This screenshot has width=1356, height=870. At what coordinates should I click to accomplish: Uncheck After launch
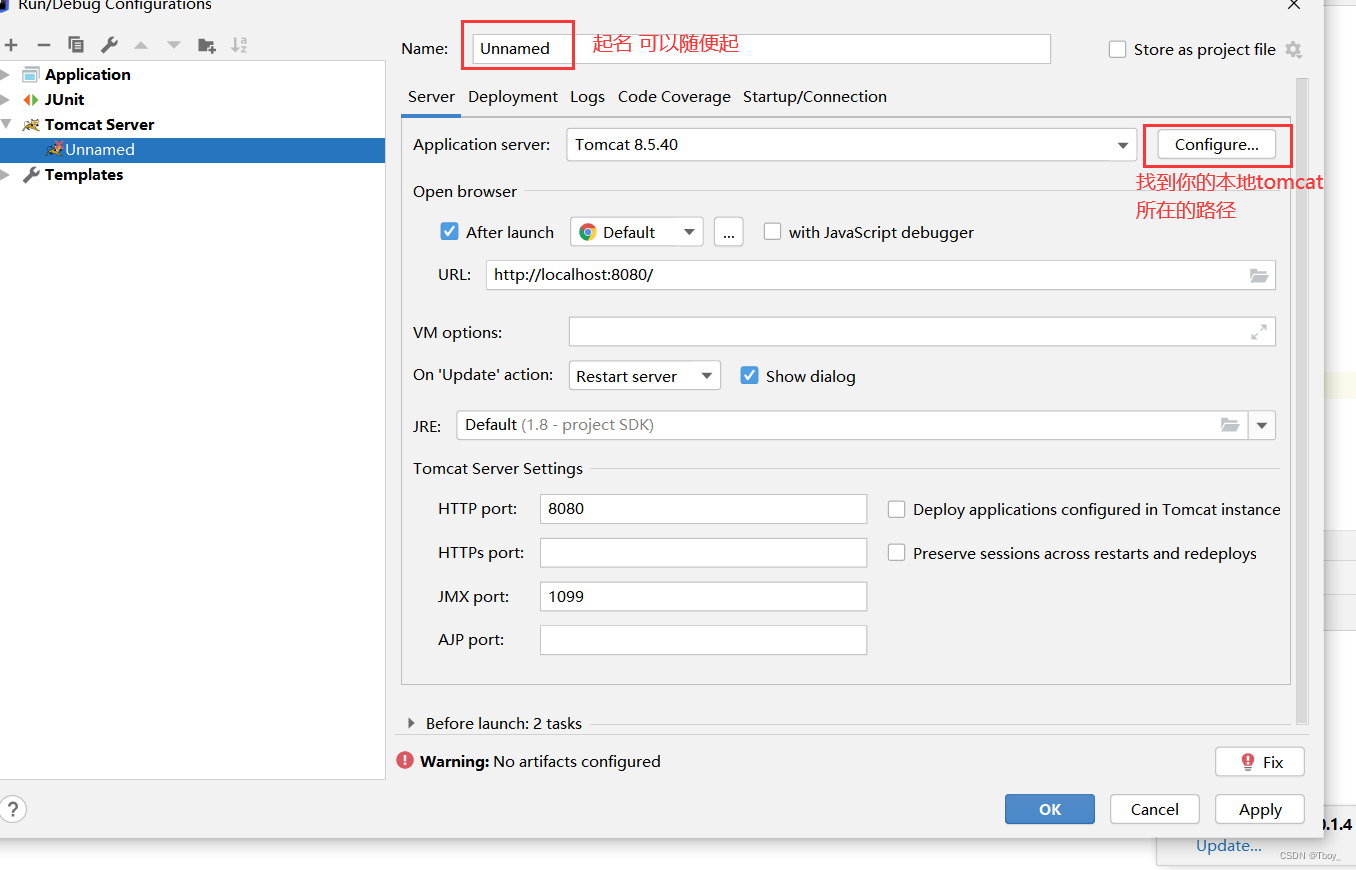point(450,231)
